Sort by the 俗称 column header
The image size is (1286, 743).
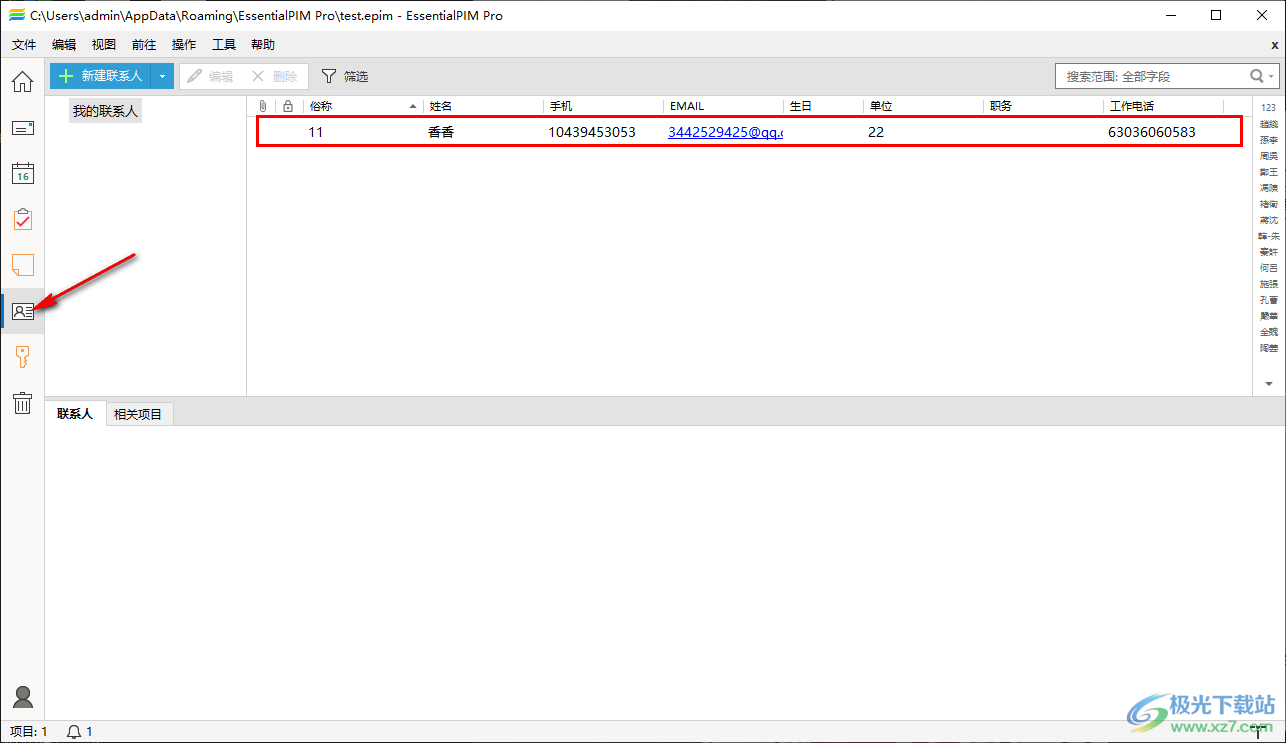tap(363, 106)
